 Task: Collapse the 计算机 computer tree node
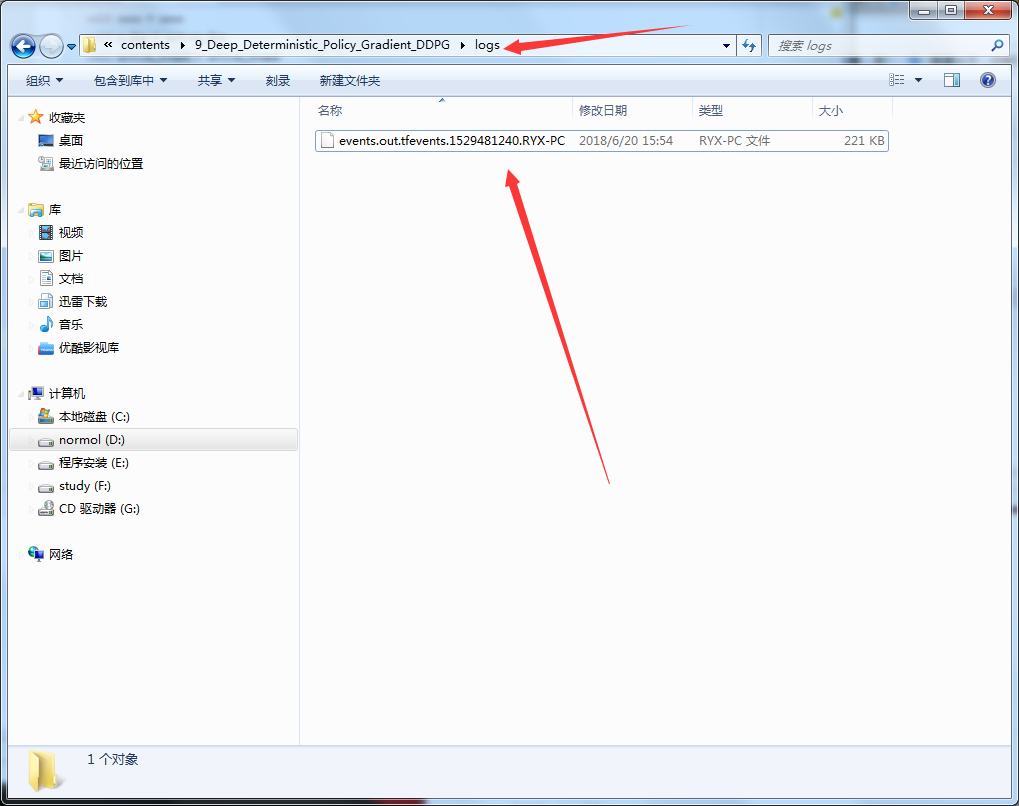pos(22,394)
